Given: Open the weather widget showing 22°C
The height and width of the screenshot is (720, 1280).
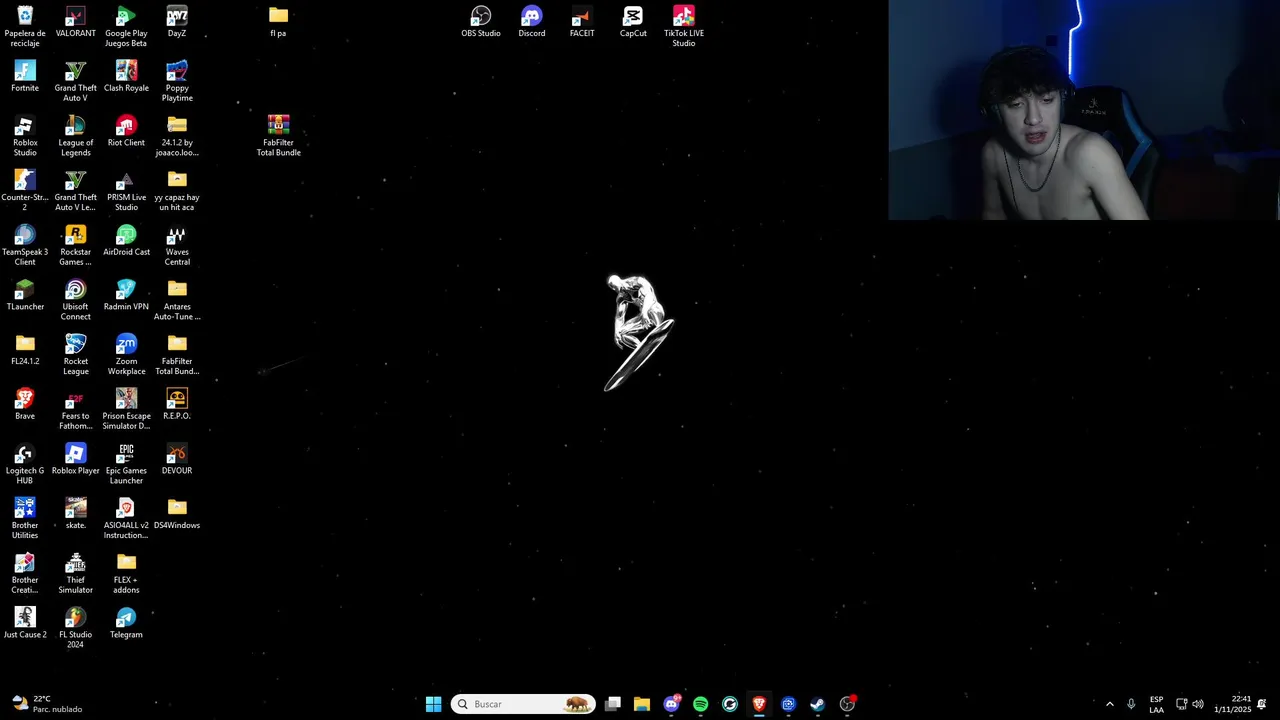Looking at the screenshot, I should (46, 704).
